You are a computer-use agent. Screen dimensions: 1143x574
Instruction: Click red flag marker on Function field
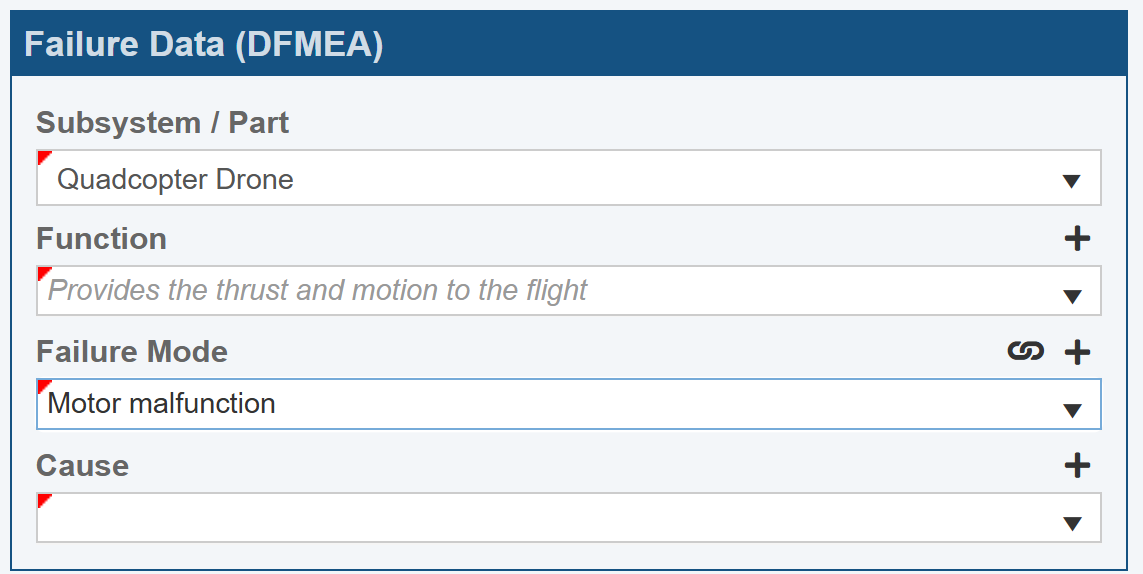[x=44, y=273]
